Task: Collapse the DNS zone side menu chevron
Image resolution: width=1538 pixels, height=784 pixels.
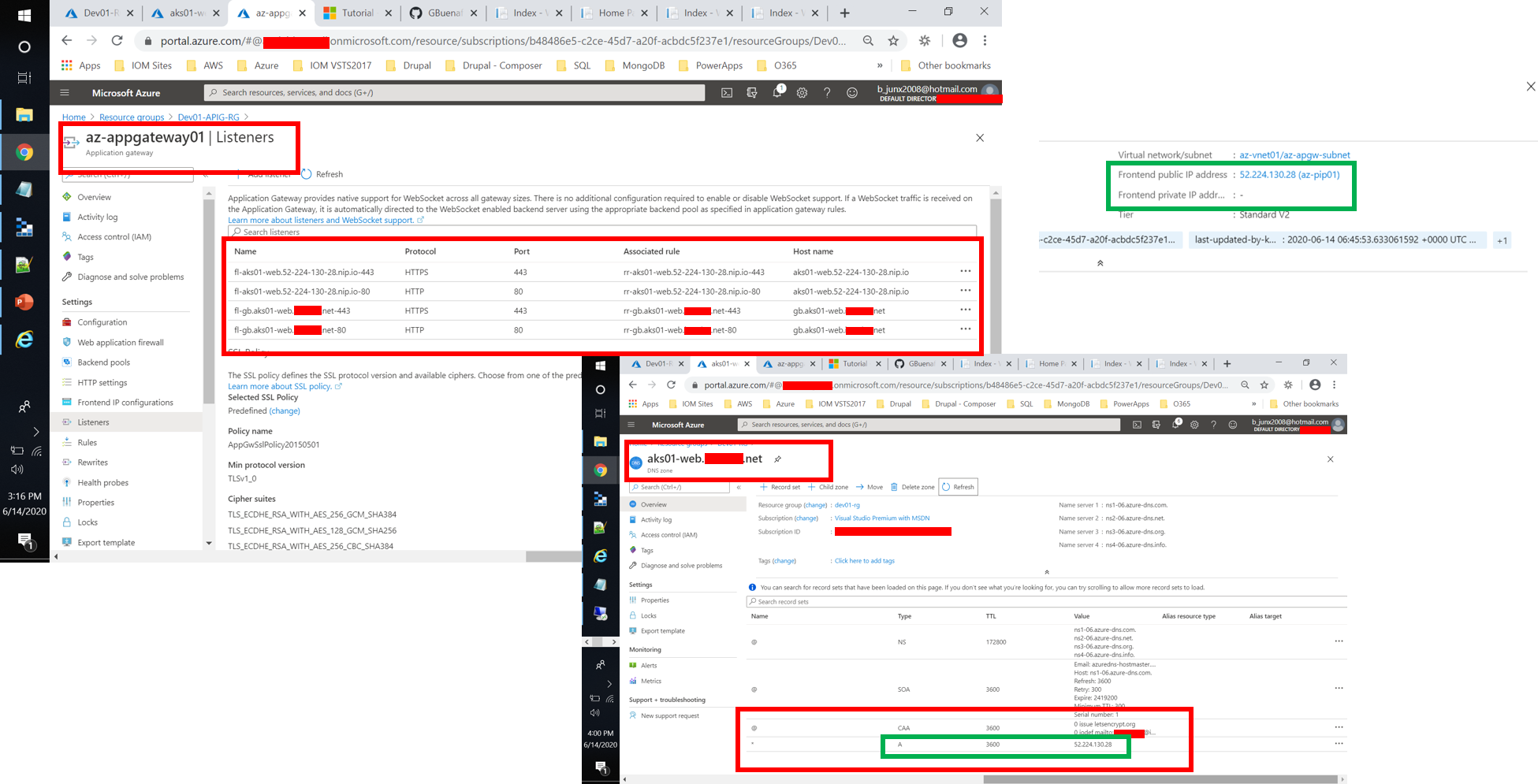Action: pos(739,488)
